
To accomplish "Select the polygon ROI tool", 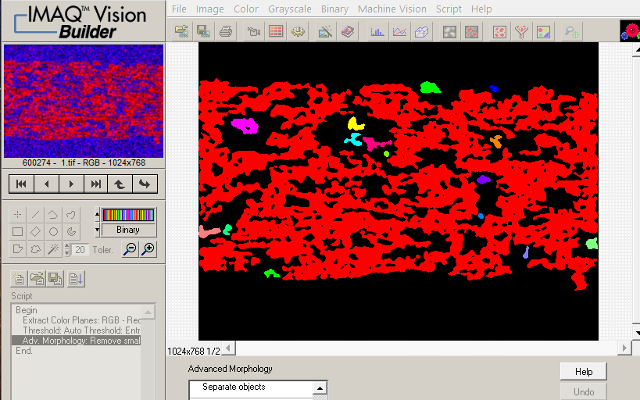I will click(18, 249).
